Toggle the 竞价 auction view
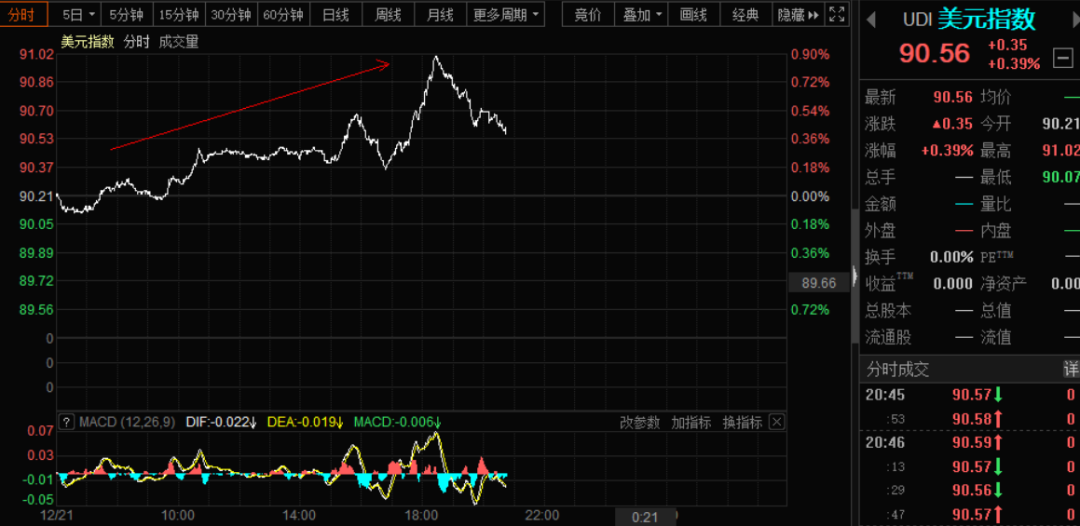Image resolution: width=1080 pixels, height=526 pixels. point(589,15)
